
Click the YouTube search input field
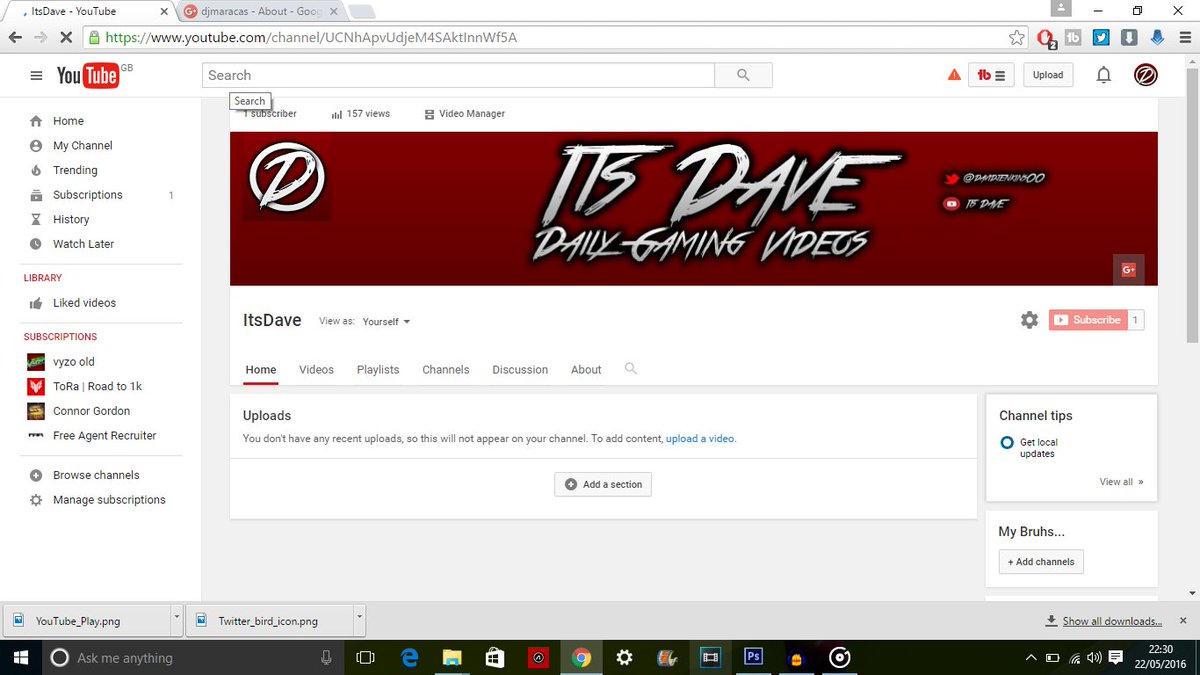click(x=458, y=75)
